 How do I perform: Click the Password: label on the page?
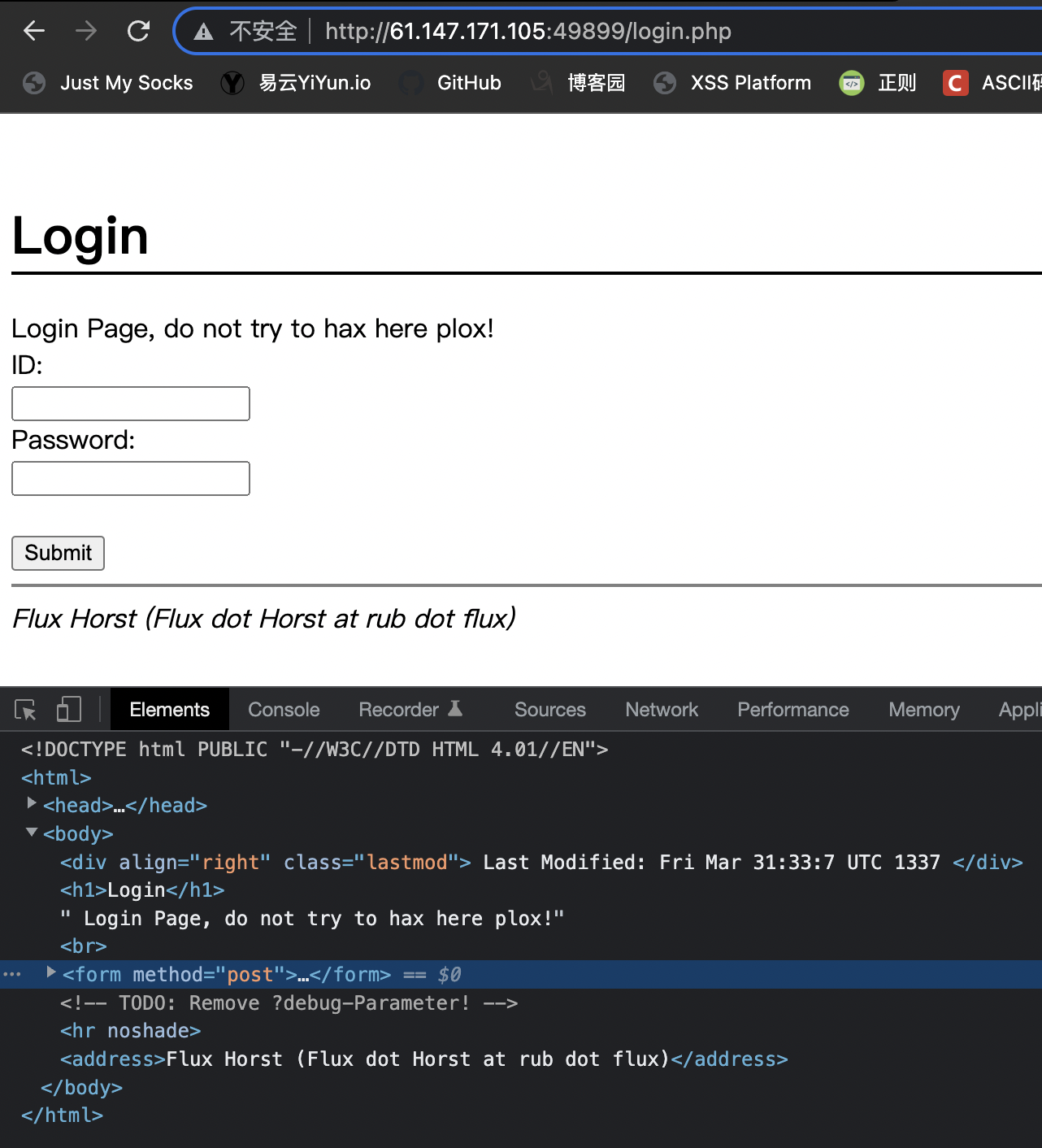73,440
